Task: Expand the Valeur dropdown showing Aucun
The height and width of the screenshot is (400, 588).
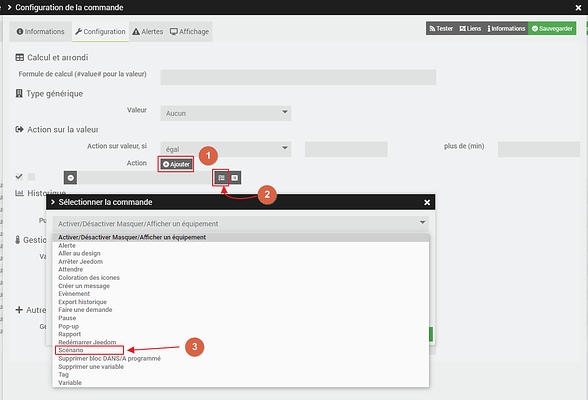Action: tap(226, 113)
